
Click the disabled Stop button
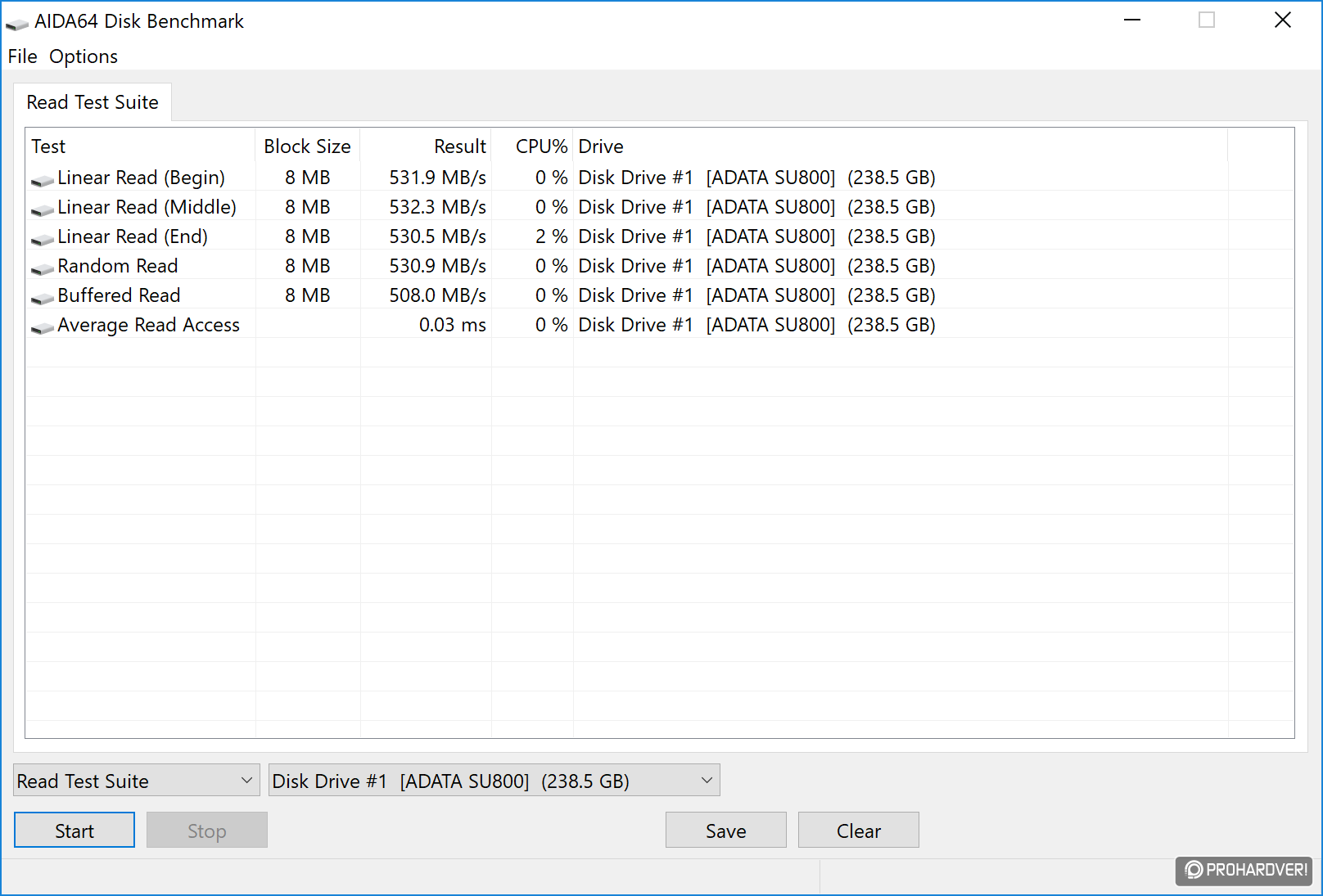pyautogui.click(x=207, y=831)
